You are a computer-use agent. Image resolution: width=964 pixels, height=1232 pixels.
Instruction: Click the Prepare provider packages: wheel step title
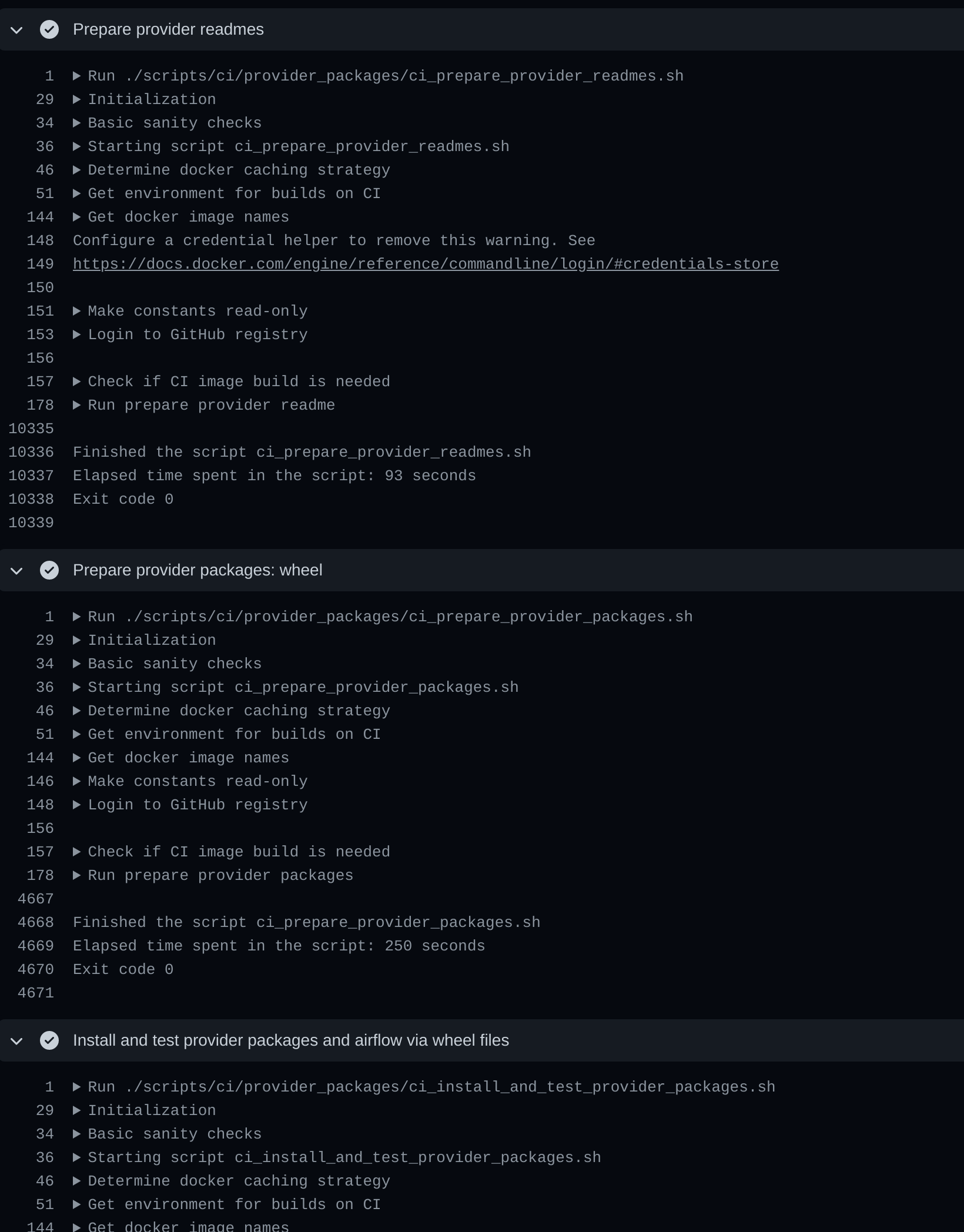(198, 570)
